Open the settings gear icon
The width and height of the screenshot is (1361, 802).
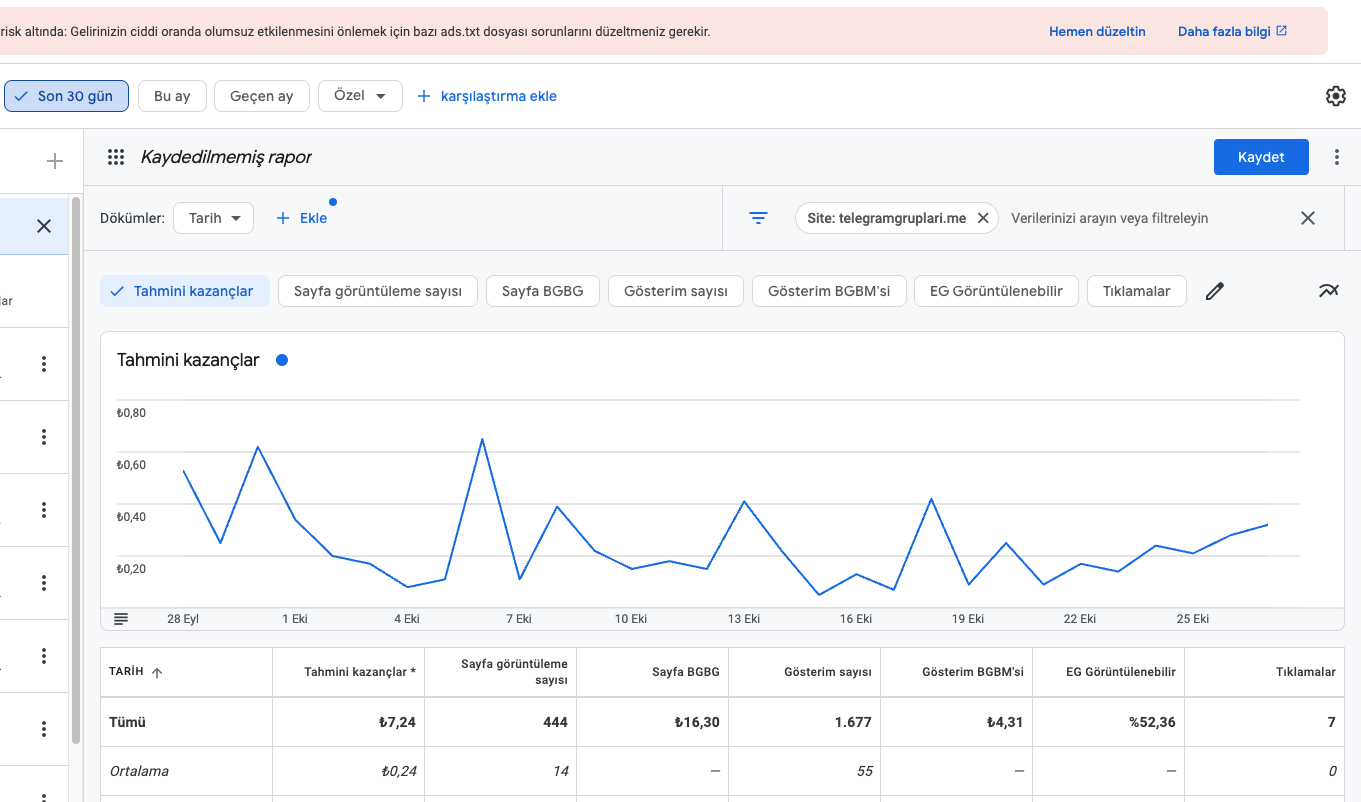click(1335, 96)
